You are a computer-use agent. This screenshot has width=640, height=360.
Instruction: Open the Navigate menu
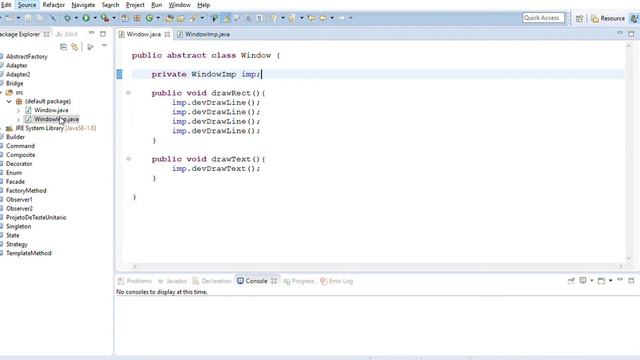pyautogui.click(x=83, y=5)
